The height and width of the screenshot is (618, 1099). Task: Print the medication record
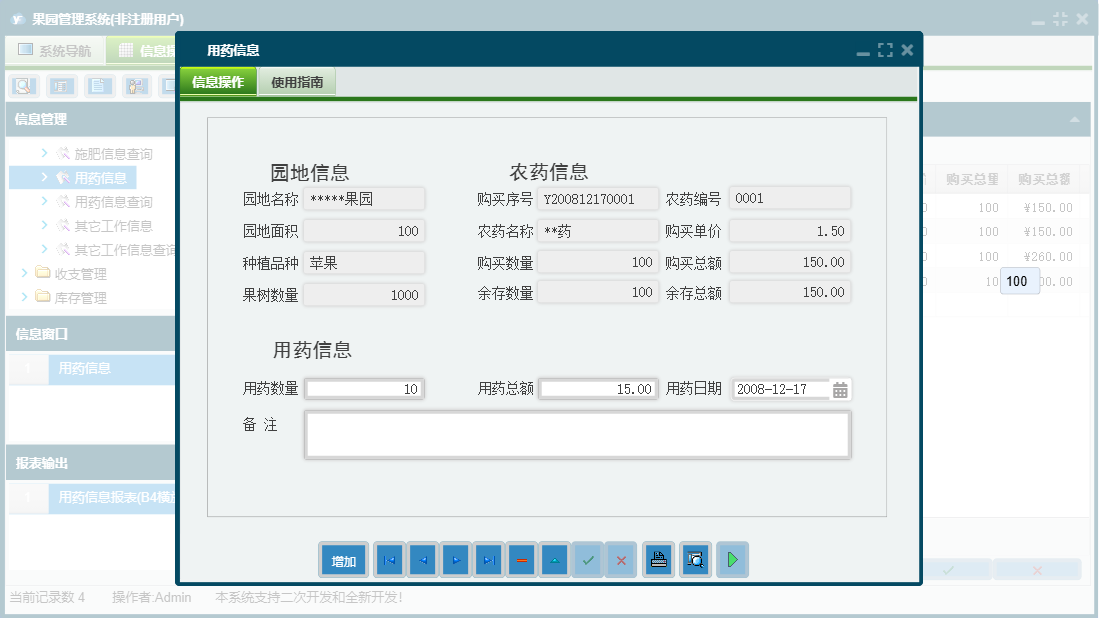658,560
